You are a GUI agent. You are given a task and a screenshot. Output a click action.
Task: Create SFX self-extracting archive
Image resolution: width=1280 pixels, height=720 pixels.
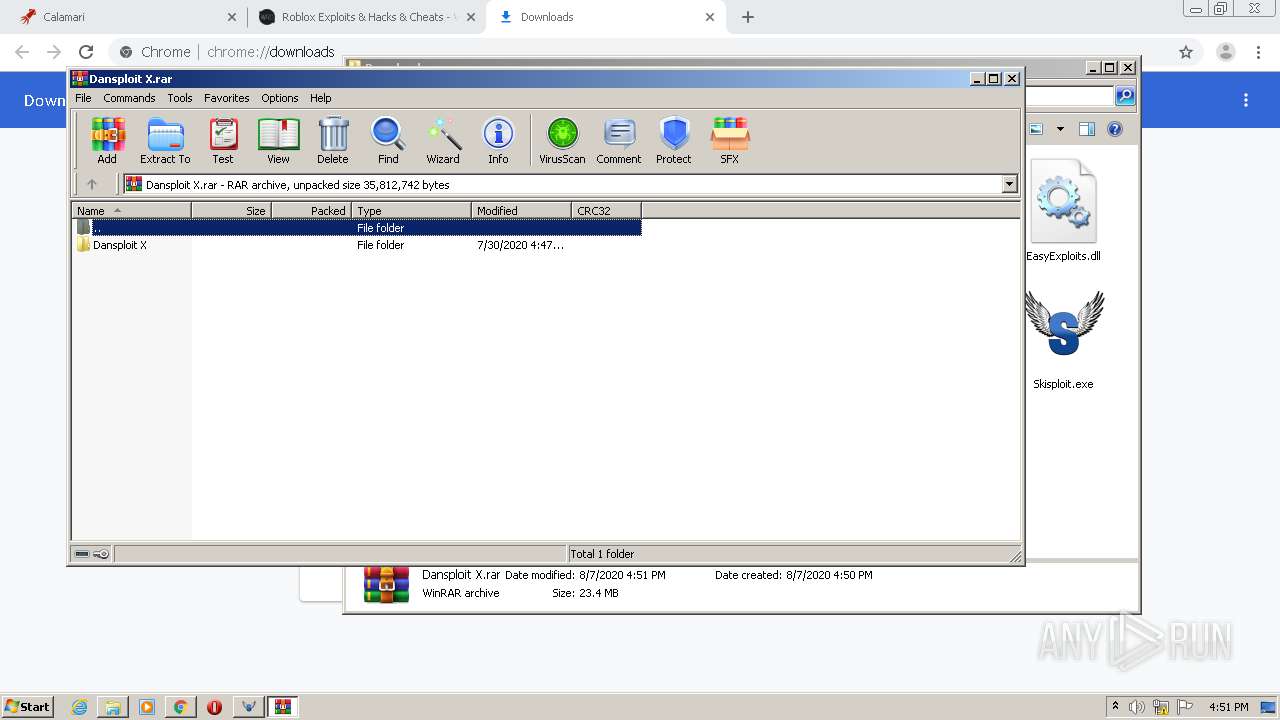(x=730, y=140)
